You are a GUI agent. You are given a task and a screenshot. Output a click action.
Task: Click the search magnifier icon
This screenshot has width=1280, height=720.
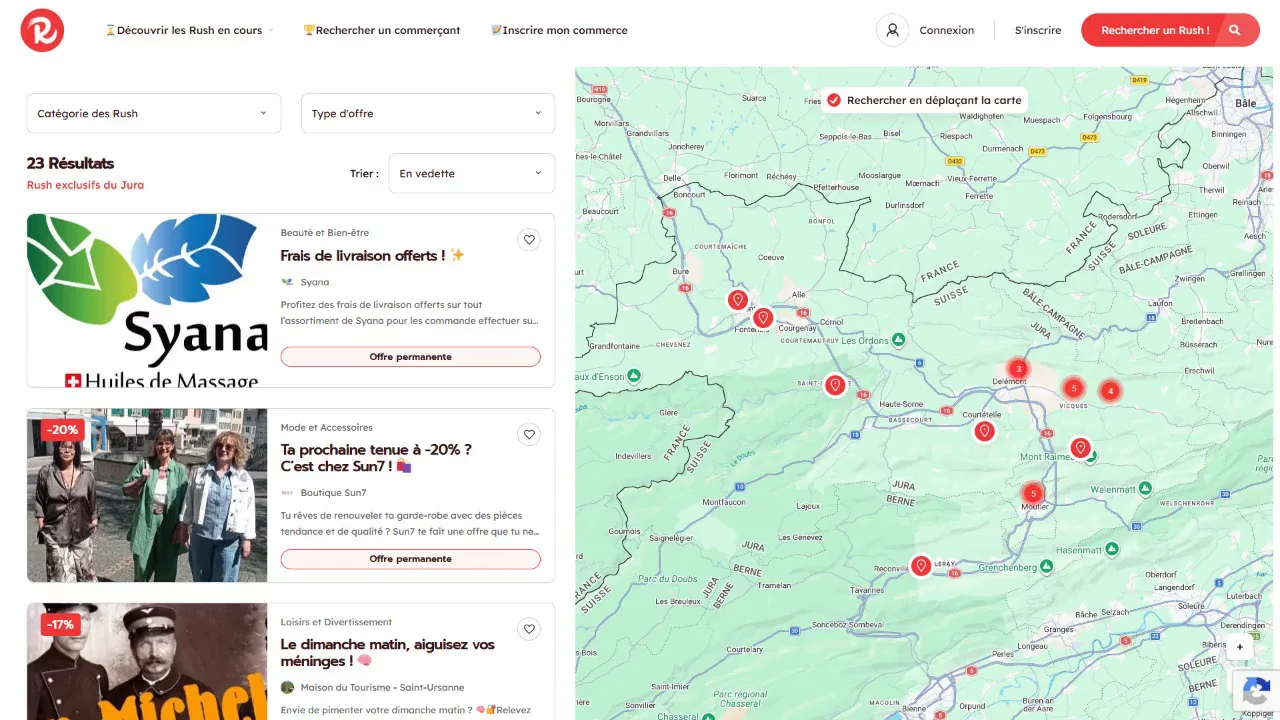(1234, 30)
